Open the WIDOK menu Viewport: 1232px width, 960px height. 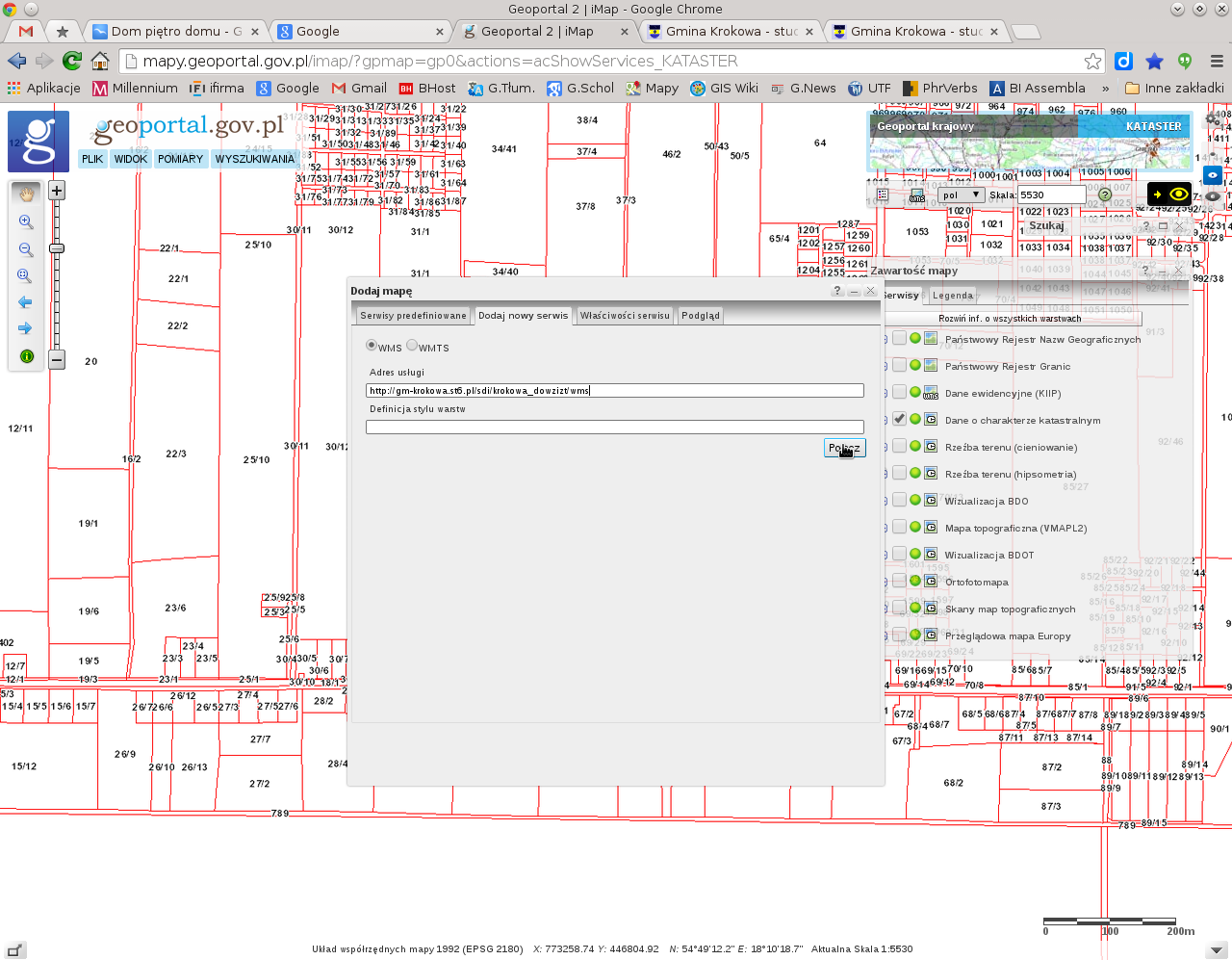[x=131, y=159]
